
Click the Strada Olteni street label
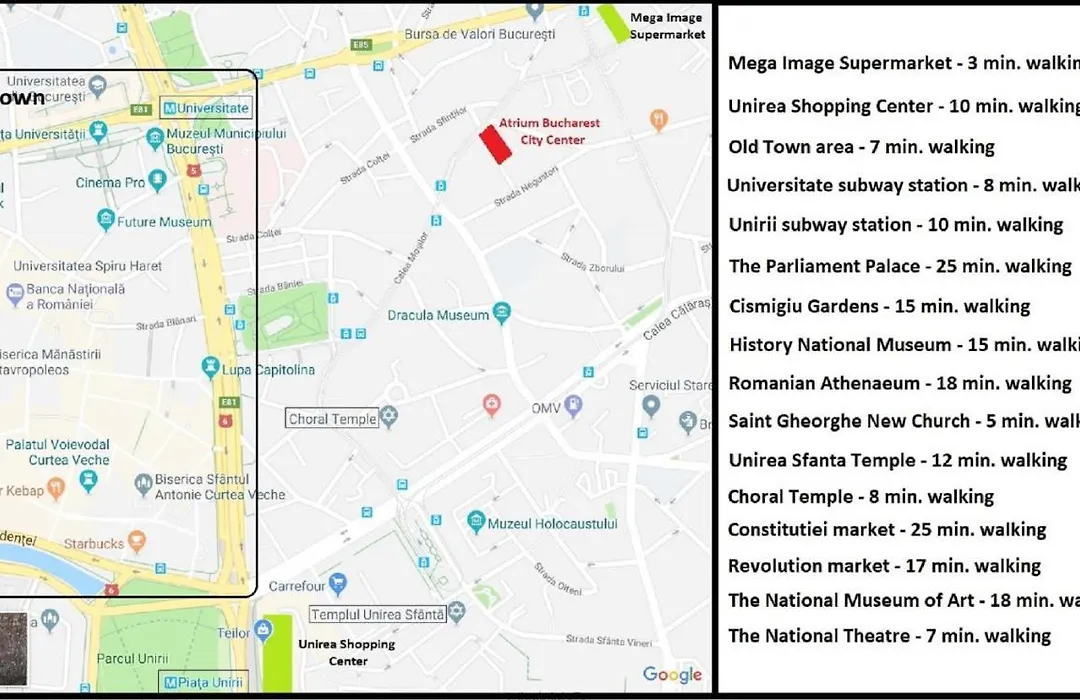[x=558, y=579]
